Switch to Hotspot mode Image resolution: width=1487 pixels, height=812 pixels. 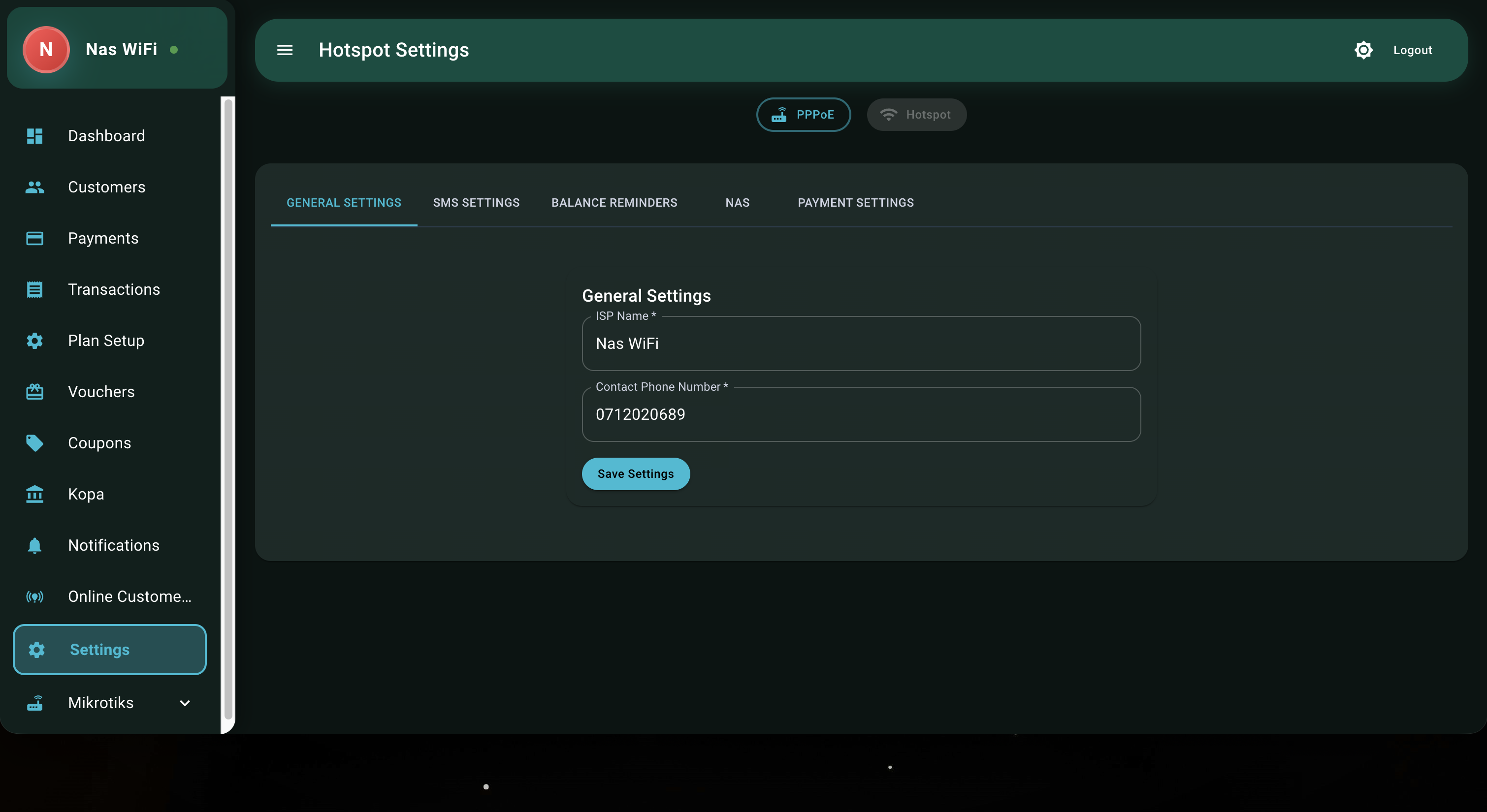pyautogui.click(x=917, y=114)
